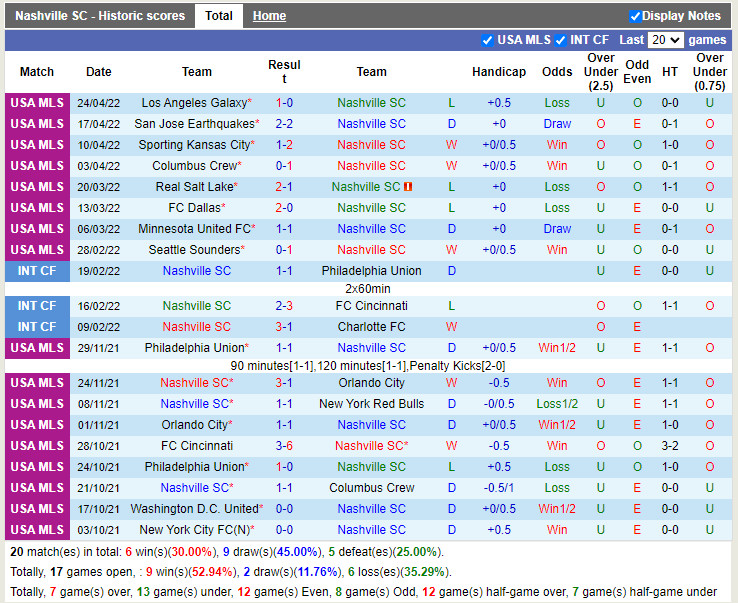
Task: Click the 2-3 score against FC Cincinnati
Action: pyautogui.click(x=284, y=306)
